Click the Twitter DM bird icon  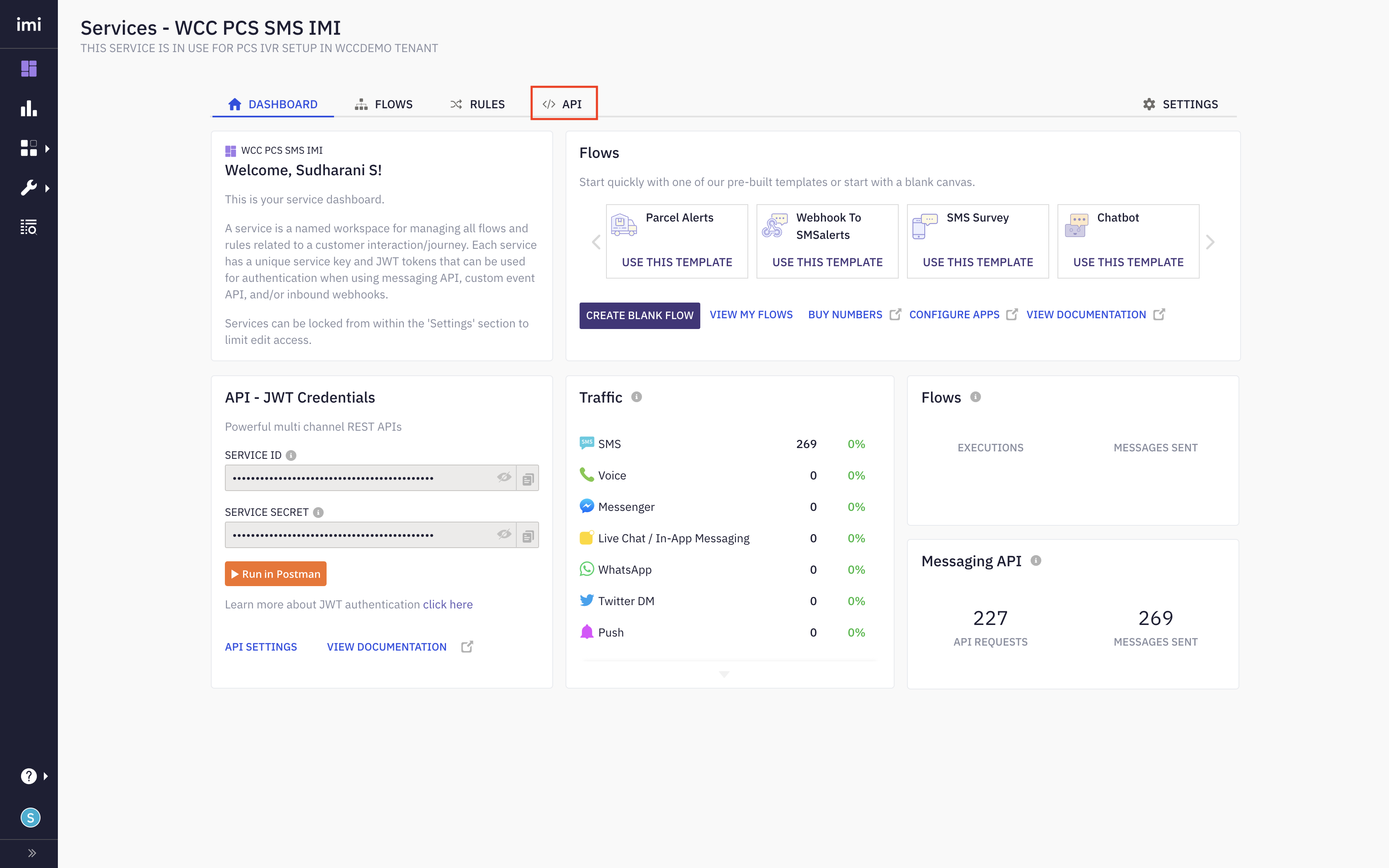(x=587, y=601)
